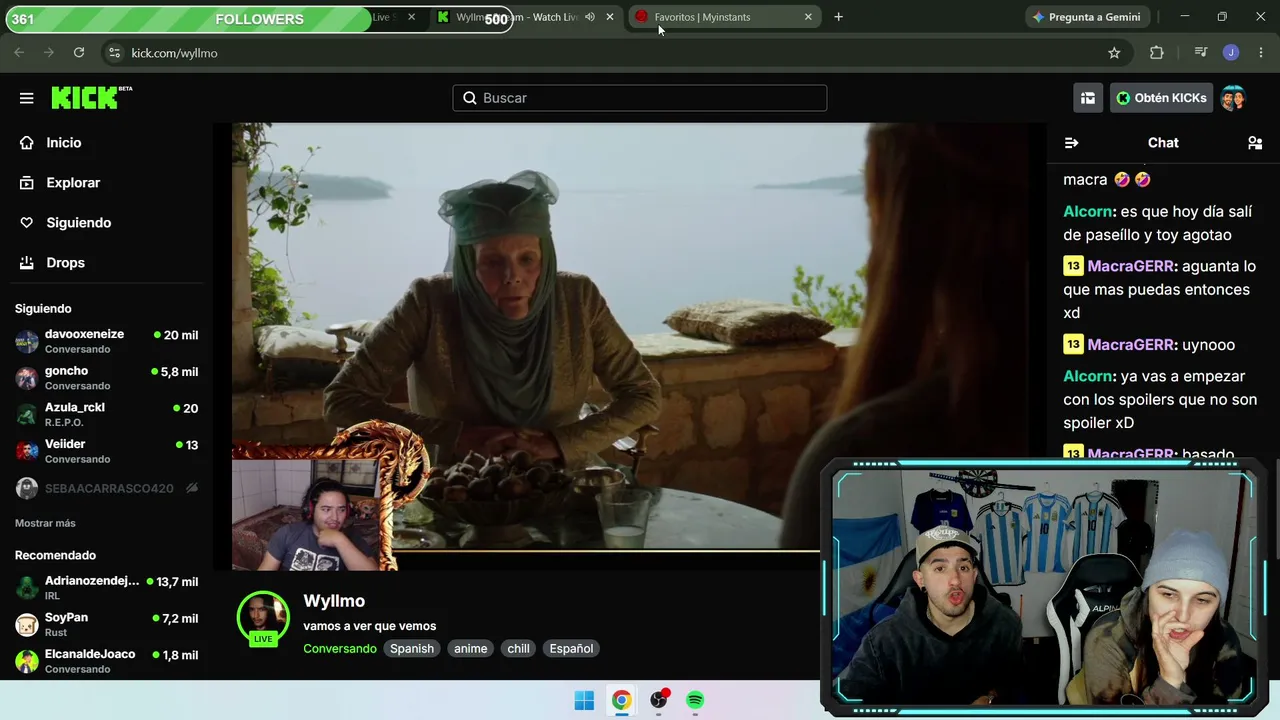The height and width of the screenshot is (720, 1280).
Task: Open goncho channel in the sidebar
Action: click(x=106, y=378)
